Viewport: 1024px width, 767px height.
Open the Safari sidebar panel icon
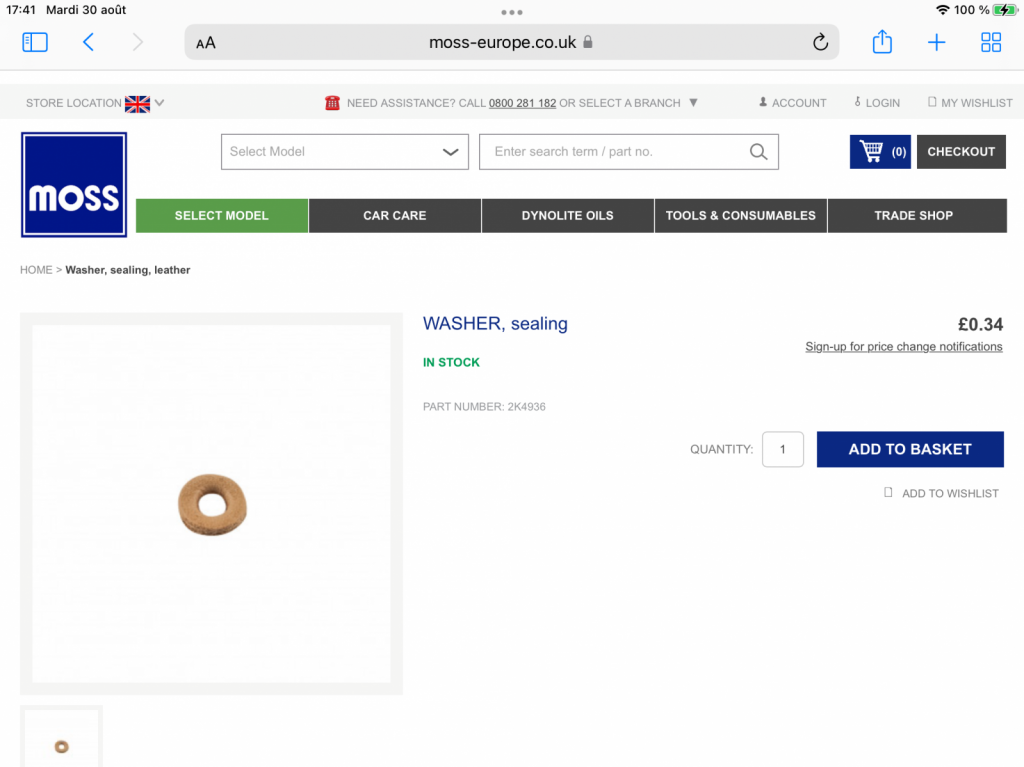tap(35, 42)
